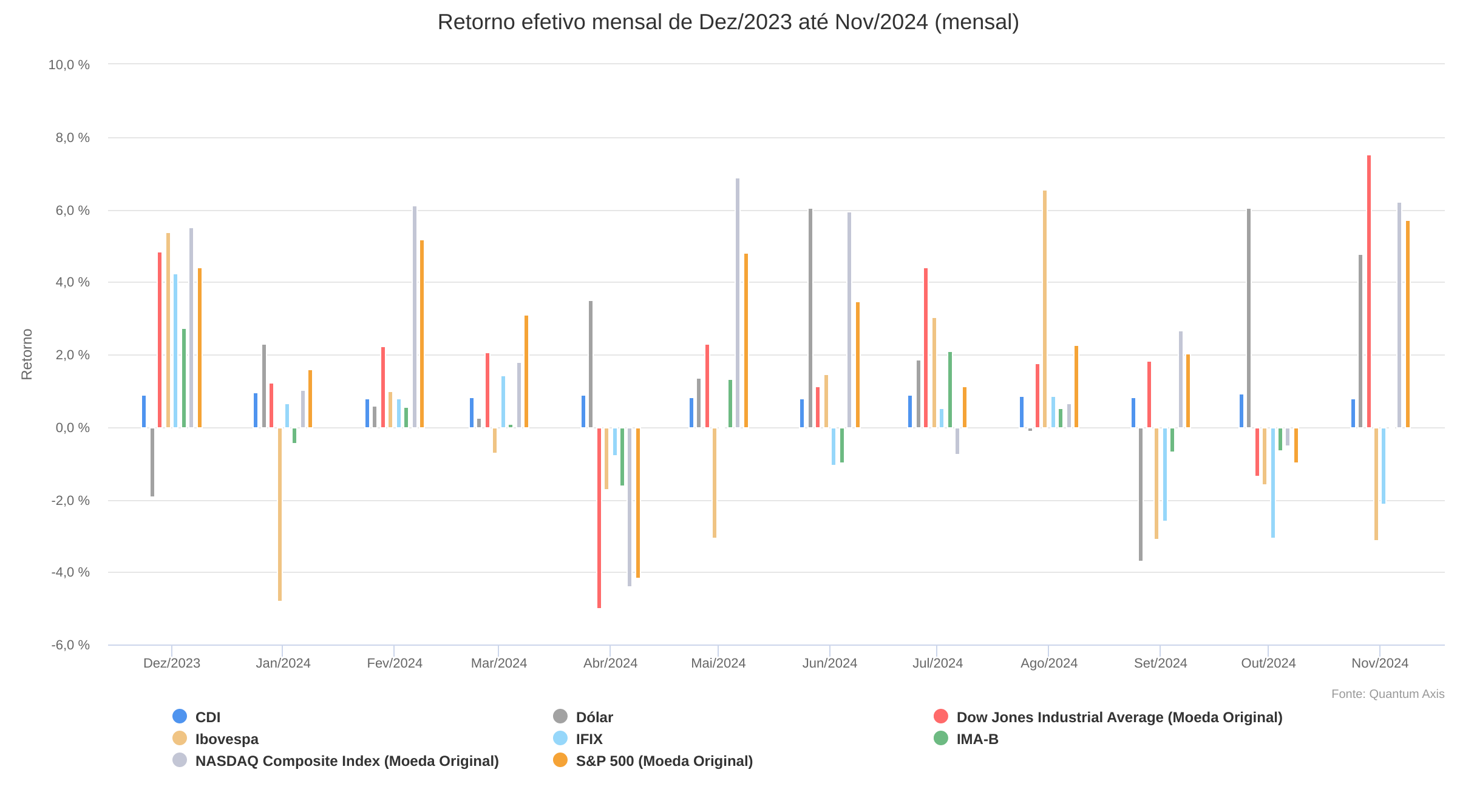Click the orange S&P 500 legend dot

(560, 760)
